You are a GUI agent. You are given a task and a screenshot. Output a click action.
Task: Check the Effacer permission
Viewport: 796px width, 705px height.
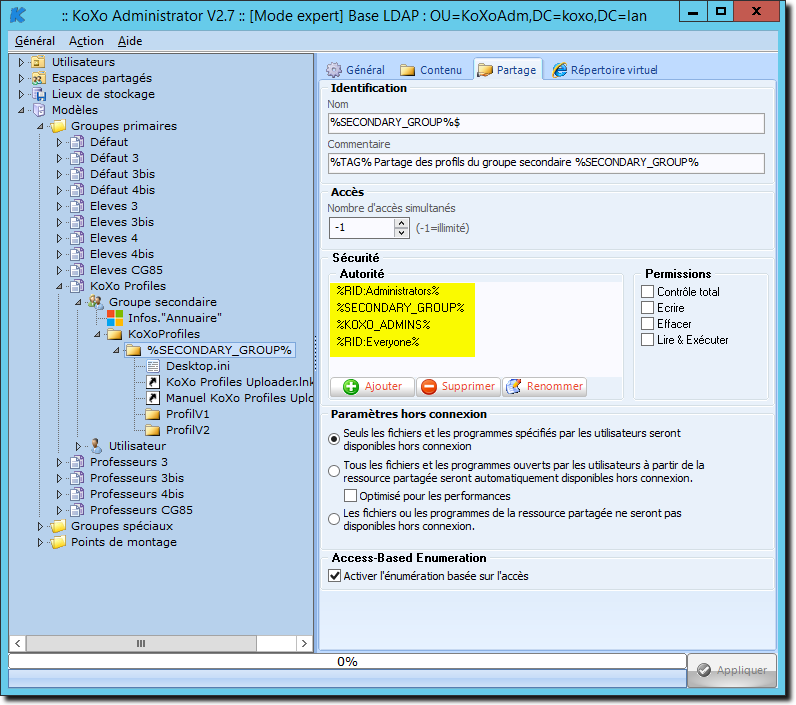coord(647,324)
